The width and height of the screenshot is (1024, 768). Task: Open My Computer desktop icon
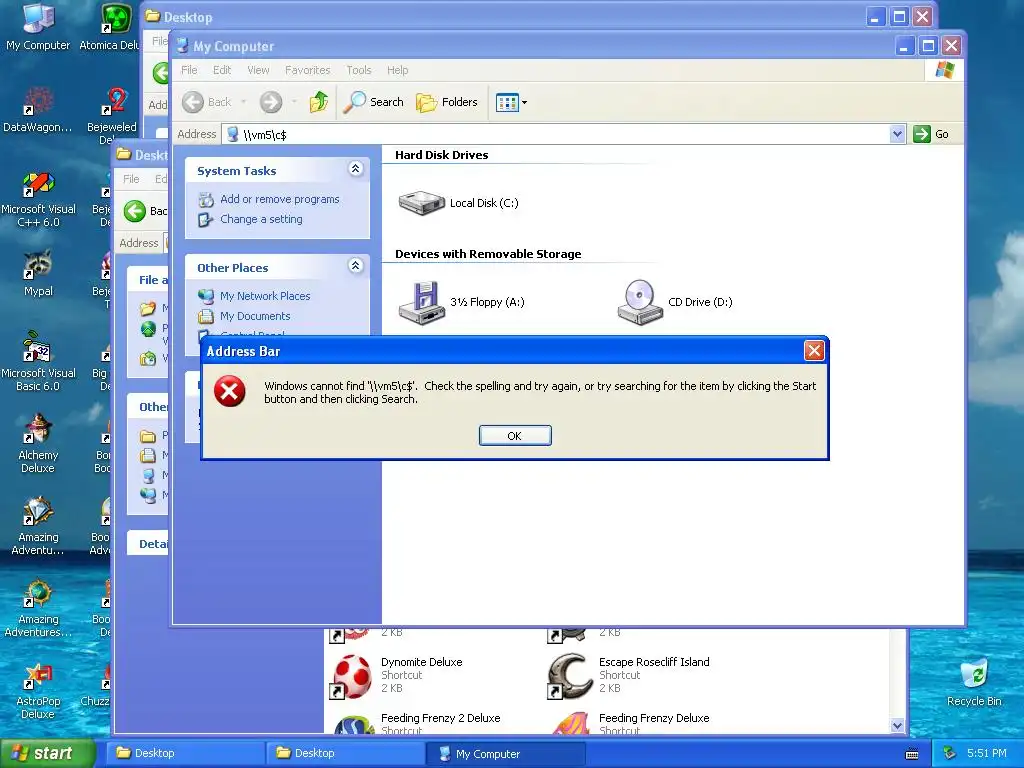tap(38, 26)
